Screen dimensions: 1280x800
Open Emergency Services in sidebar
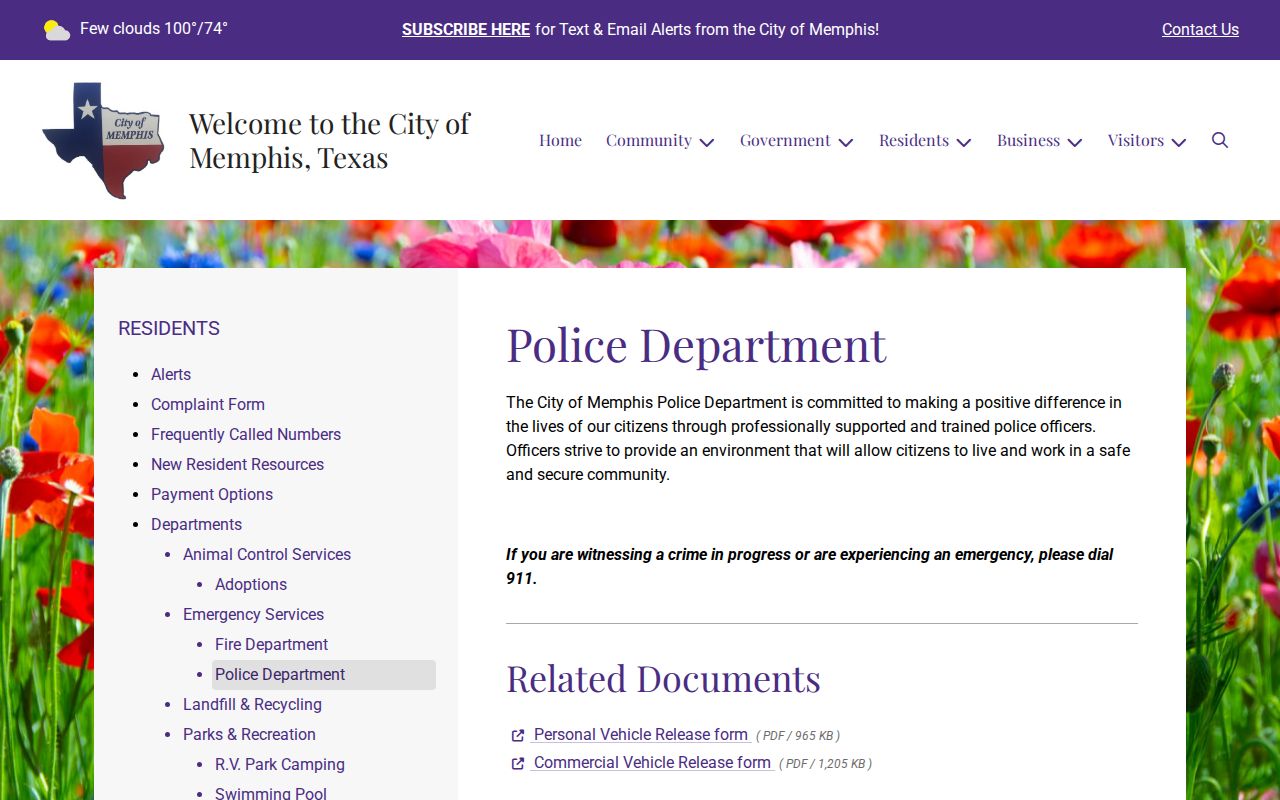click(253, 614)
